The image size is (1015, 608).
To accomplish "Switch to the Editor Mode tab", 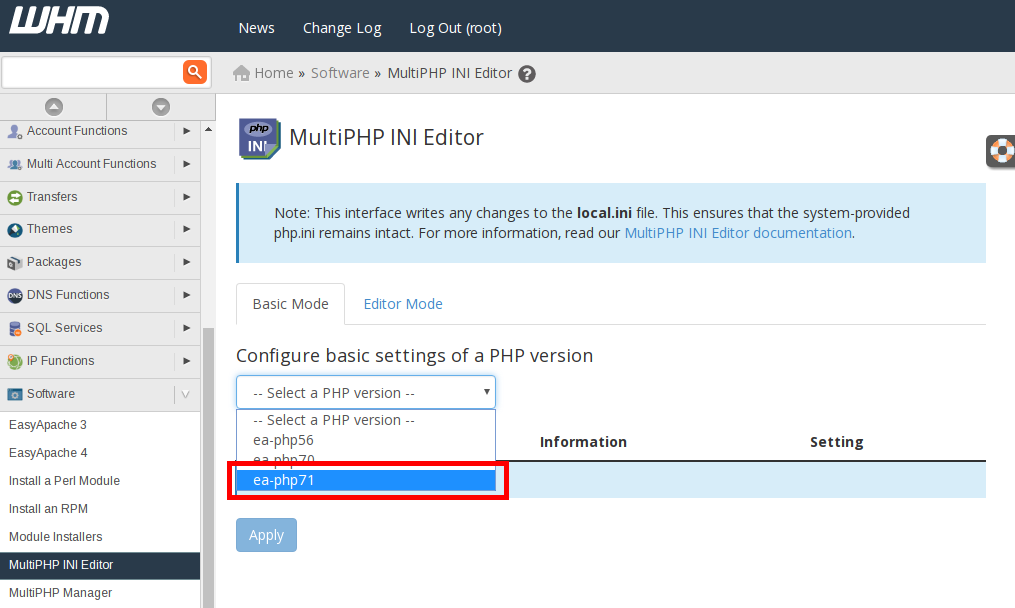I will [x=403, y=304].
